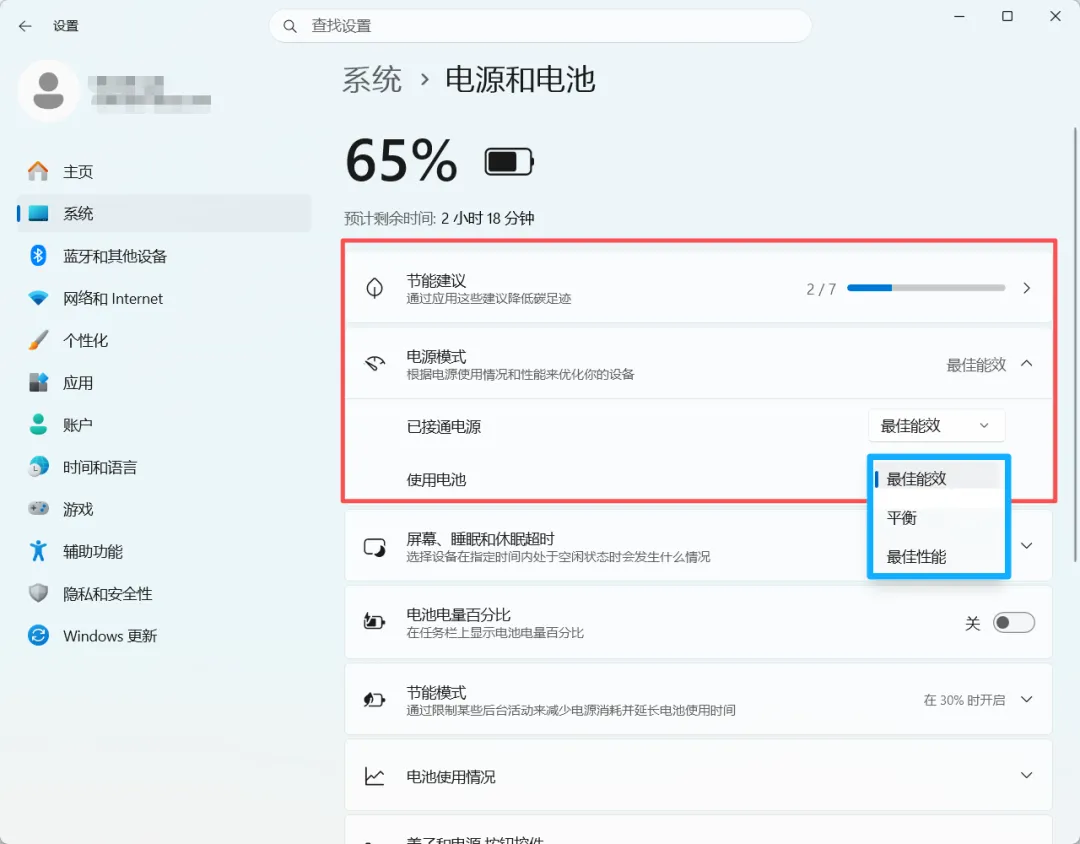
Task: Open the user profile avatar
Action: tap(48, 91)
